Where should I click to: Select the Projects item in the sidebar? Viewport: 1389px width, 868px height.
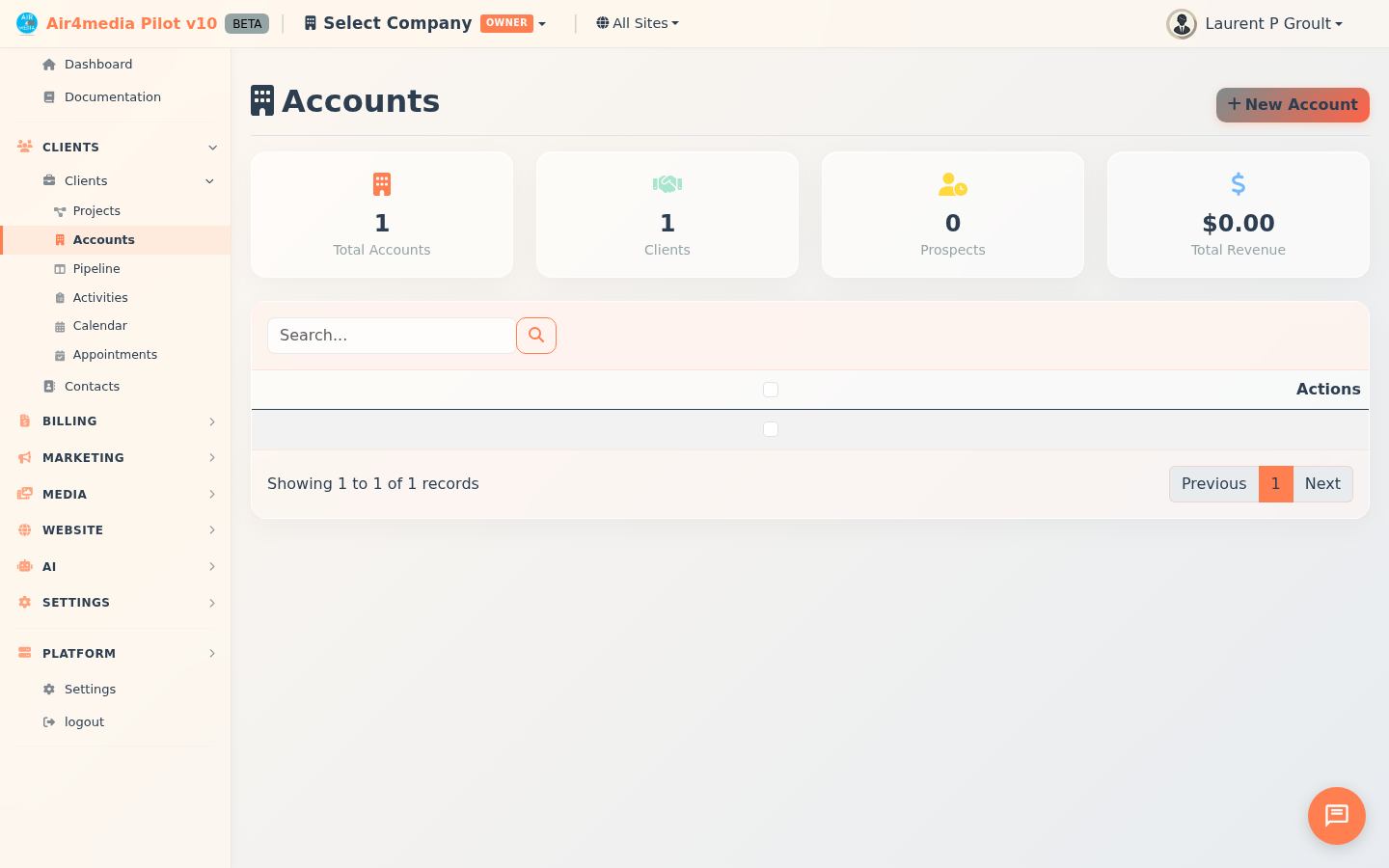98,210
